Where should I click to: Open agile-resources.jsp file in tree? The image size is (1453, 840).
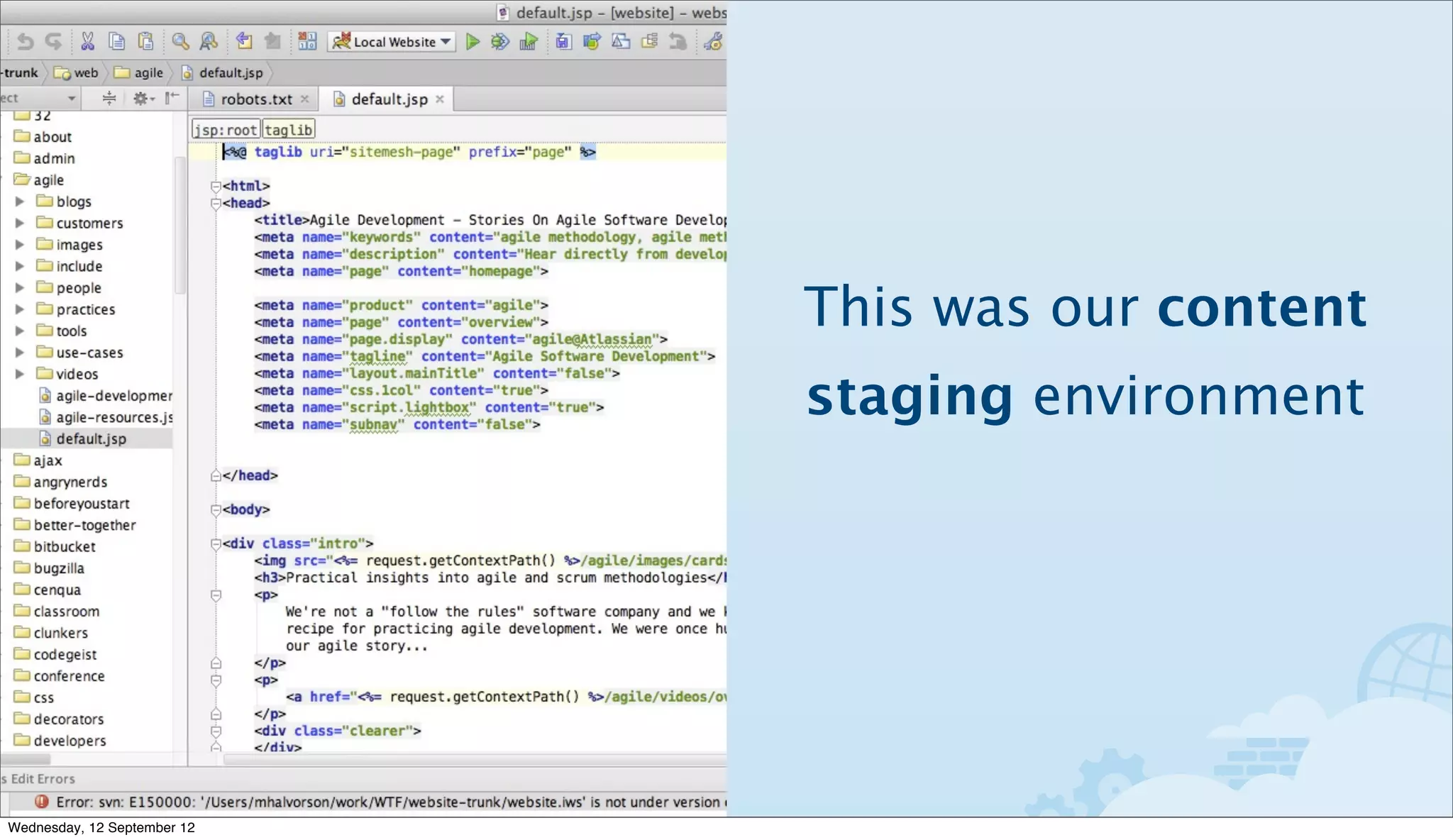point(106,417)
